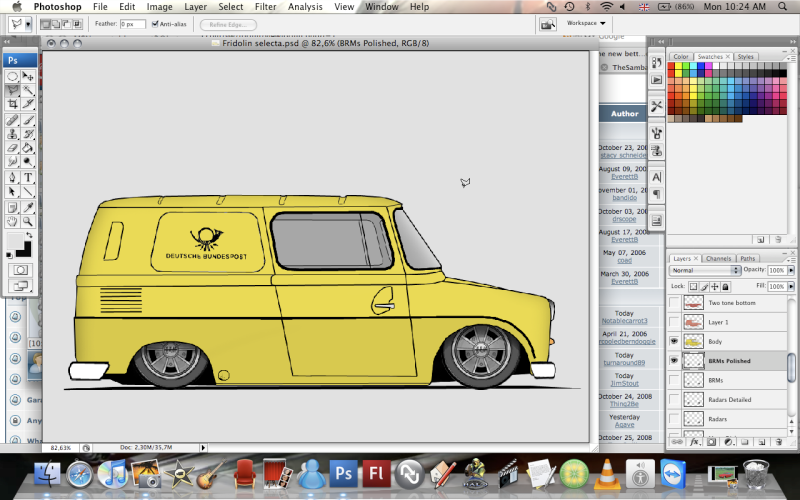
Task: Select the Eyedropper tool
Action: pyautogui.click(x=28, y=208)
